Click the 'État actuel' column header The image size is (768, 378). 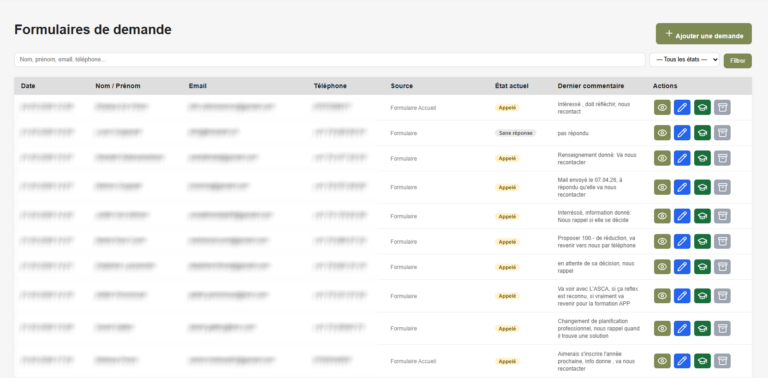coord(511,86)
